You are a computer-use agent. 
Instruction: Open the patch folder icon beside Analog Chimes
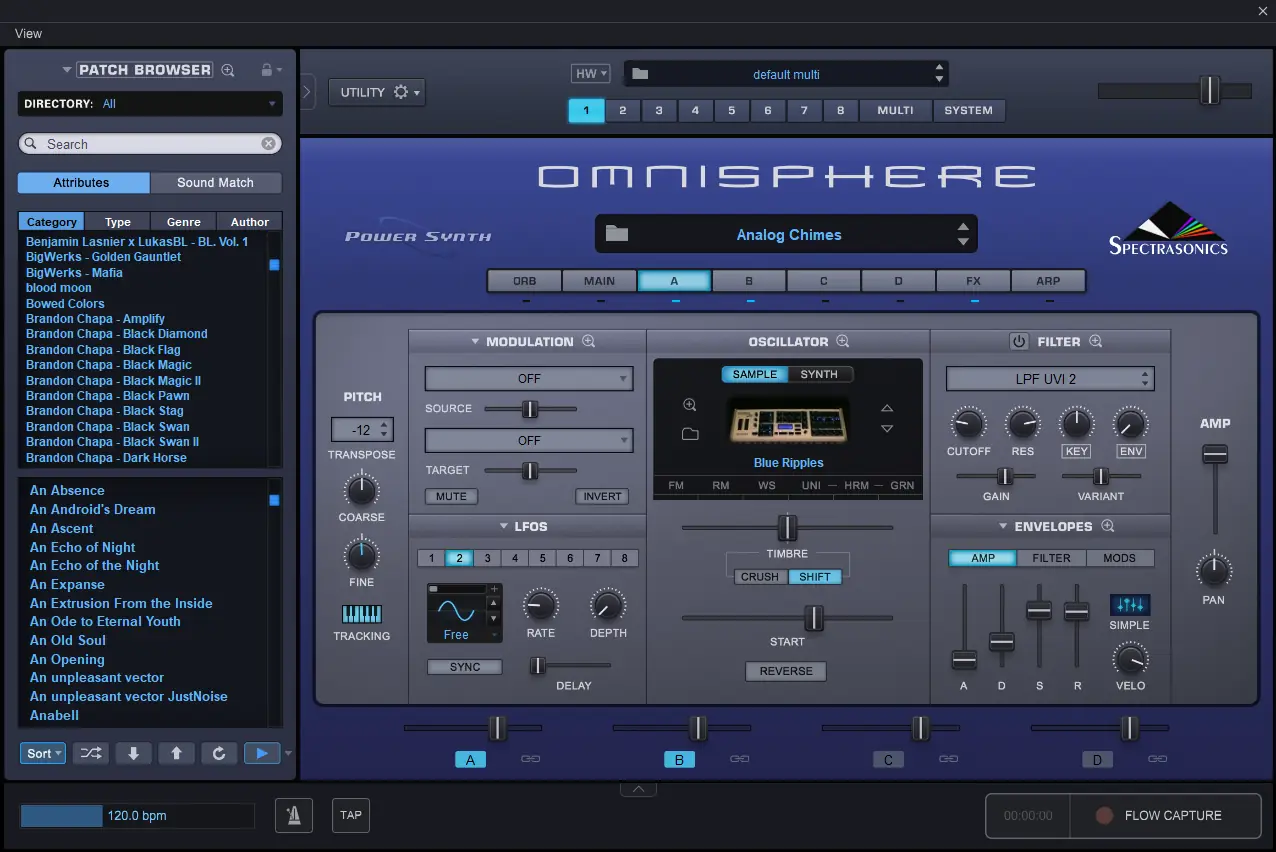pos(617,234)
